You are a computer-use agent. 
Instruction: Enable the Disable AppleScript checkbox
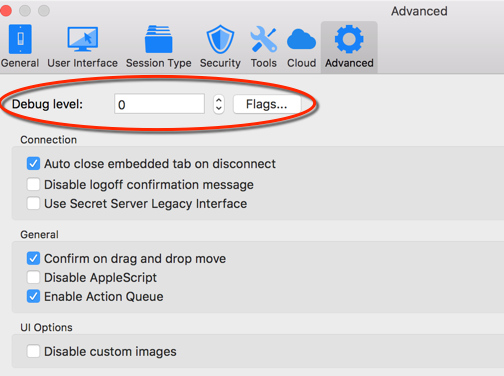[33, 277]
